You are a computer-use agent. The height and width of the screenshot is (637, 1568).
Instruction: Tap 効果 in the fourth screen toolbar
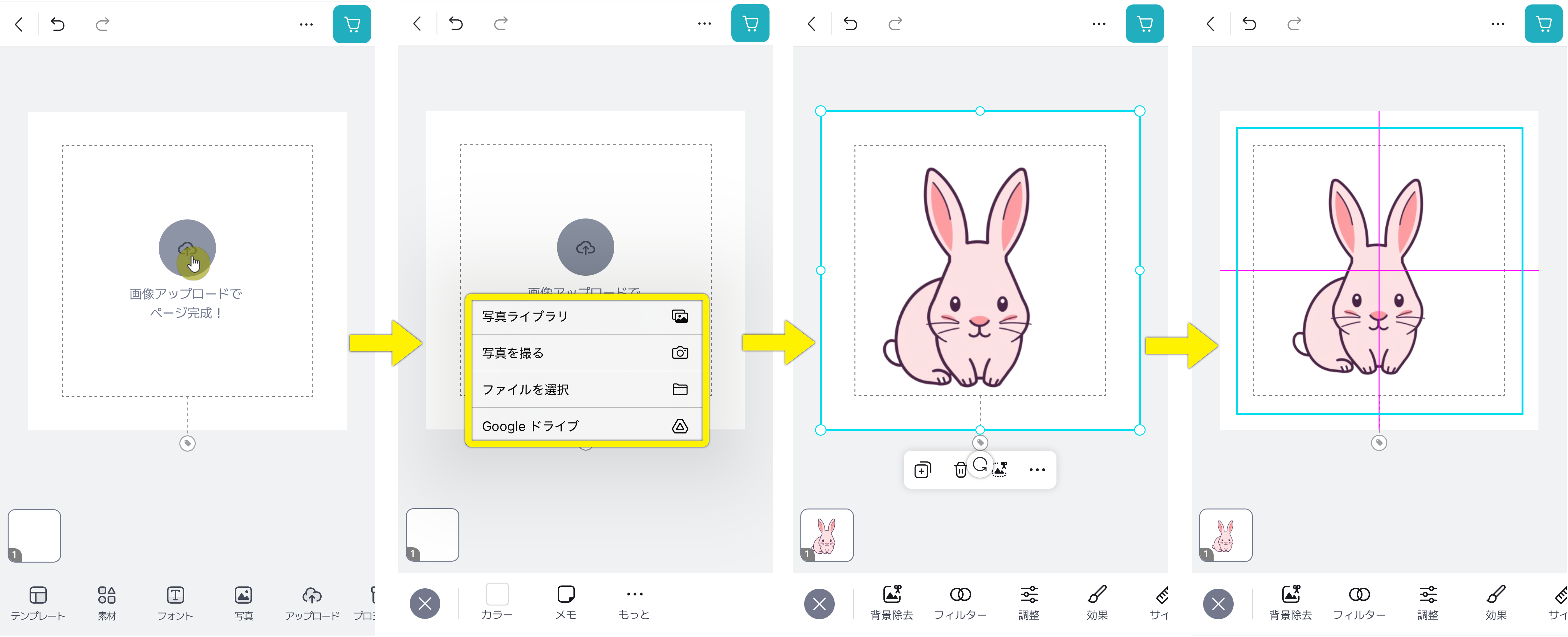(x=1495, y=602)
